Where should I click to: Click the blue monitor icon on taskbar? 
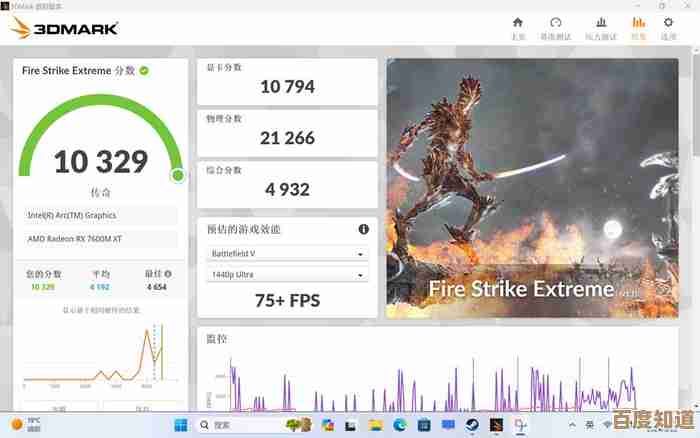pyautogui.click(x=448, y=425)
